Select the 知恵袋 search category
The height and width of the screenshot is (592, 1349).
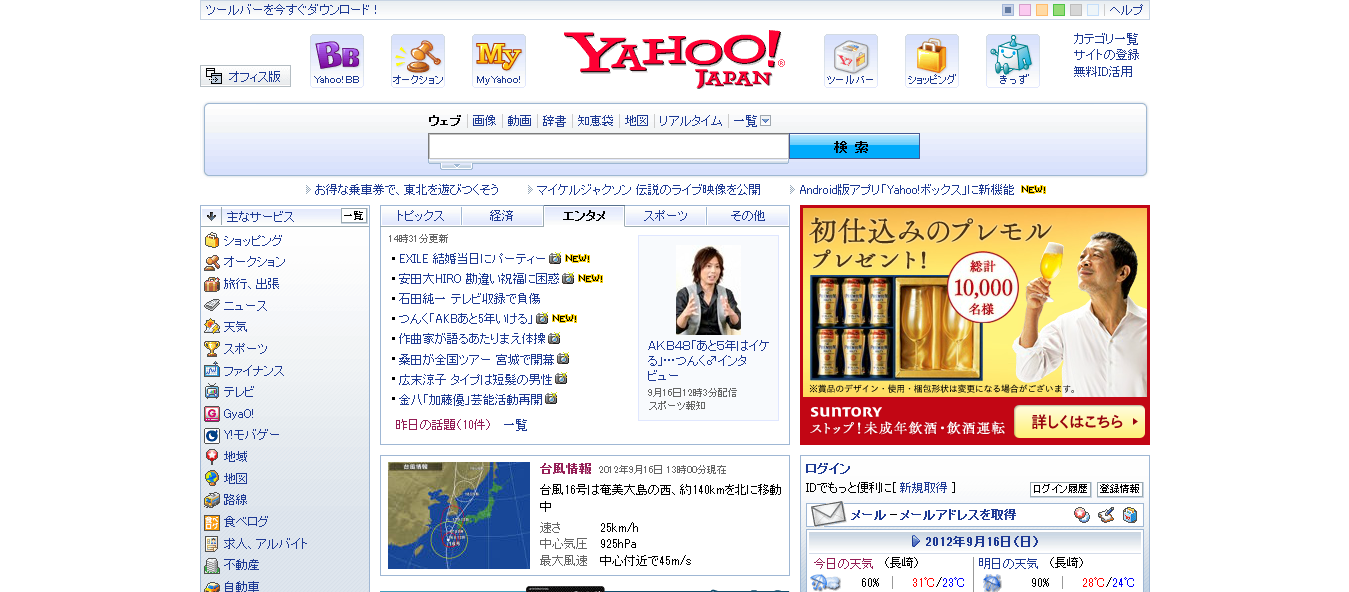(x=595, y=121)
